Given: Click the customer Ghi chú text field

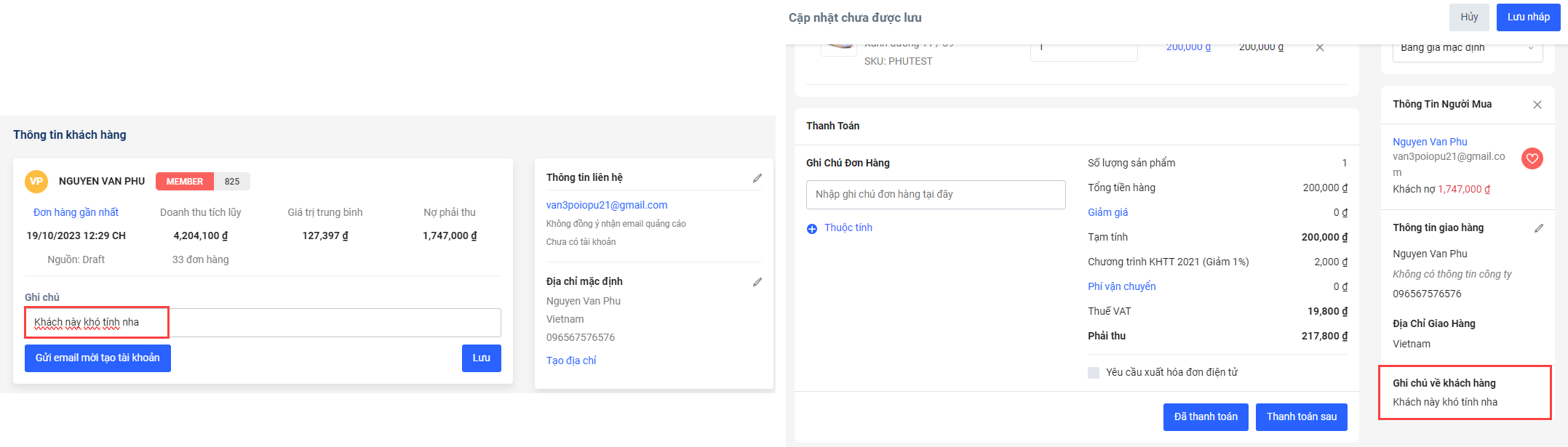Looking at the screenshot, I should click(262, 323).
